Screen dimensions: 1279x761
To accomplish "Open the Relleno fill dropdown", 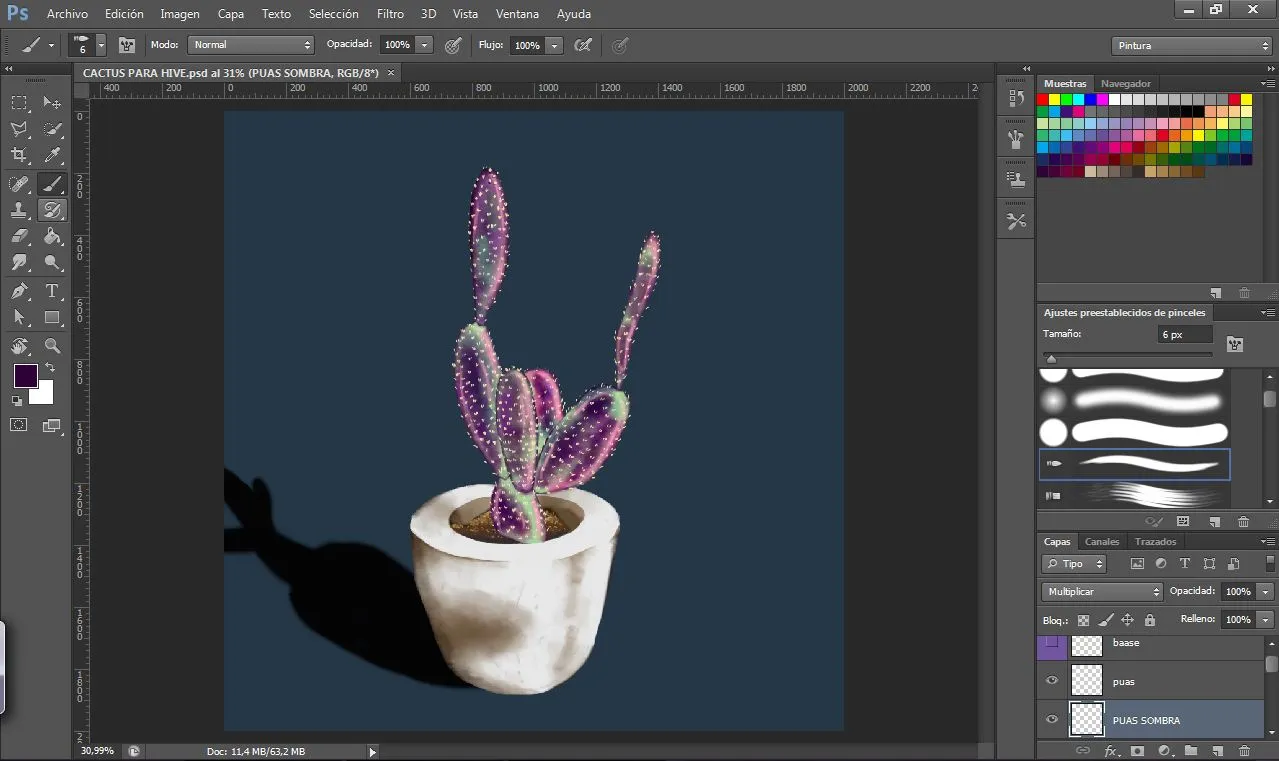I will (1266, 620).
